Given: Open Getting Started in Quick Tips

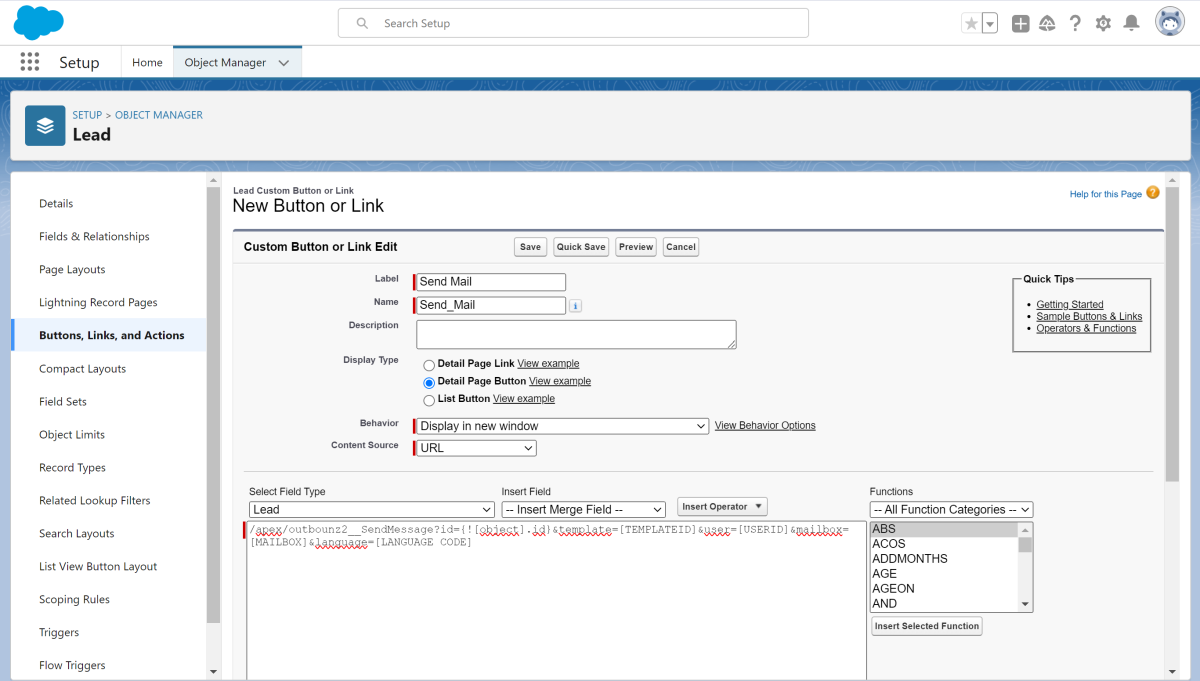Looking at the screenshot, I should click(x=1070, y=304).
